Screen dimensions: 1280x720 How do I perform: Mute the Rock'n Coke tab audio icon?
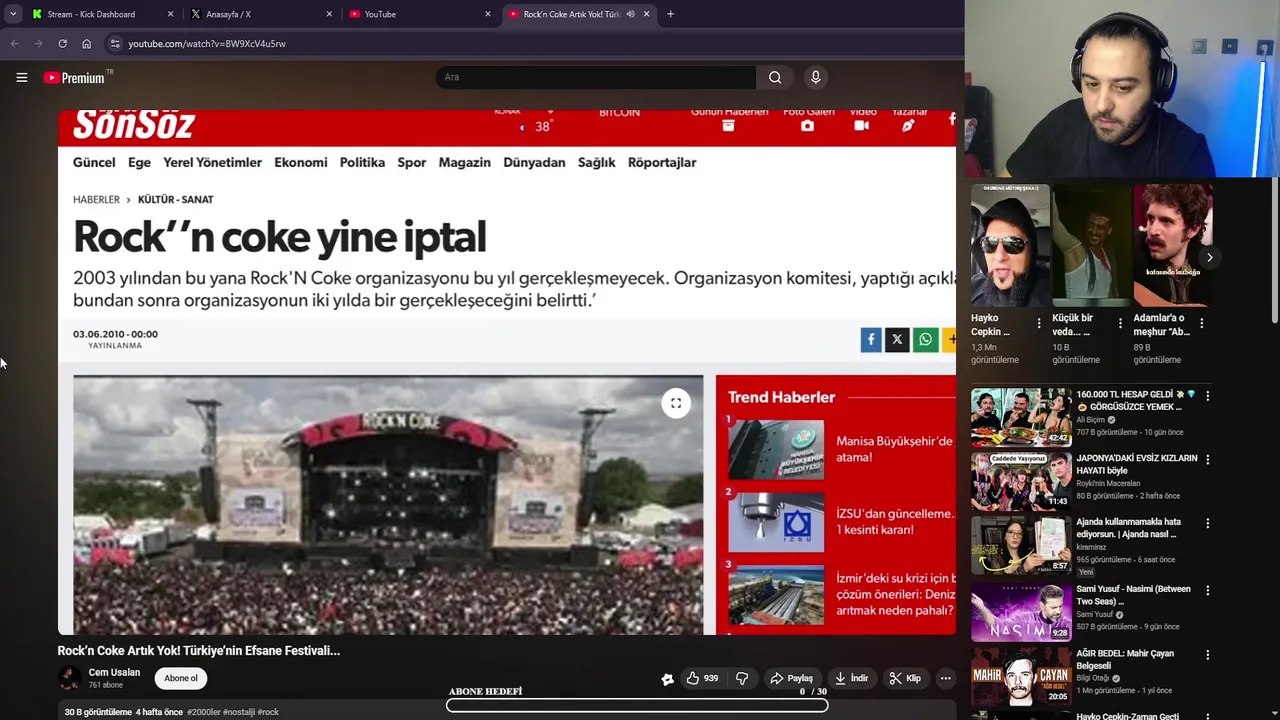pyautogui.click(x=630, y=14)
